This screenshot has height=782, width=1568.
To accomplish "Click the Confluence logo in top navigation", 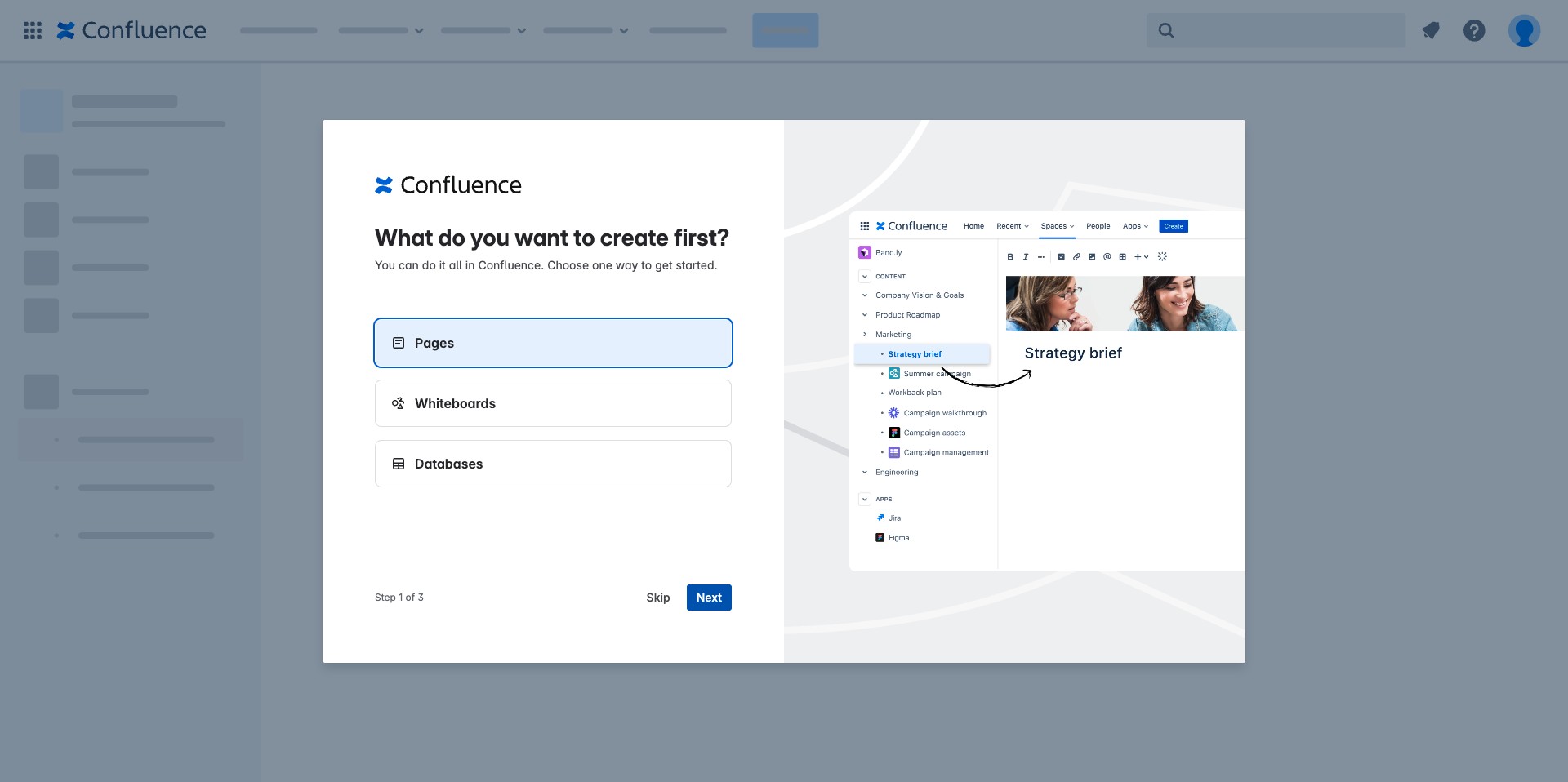I will pyautogui.click(x=131, y=30).
